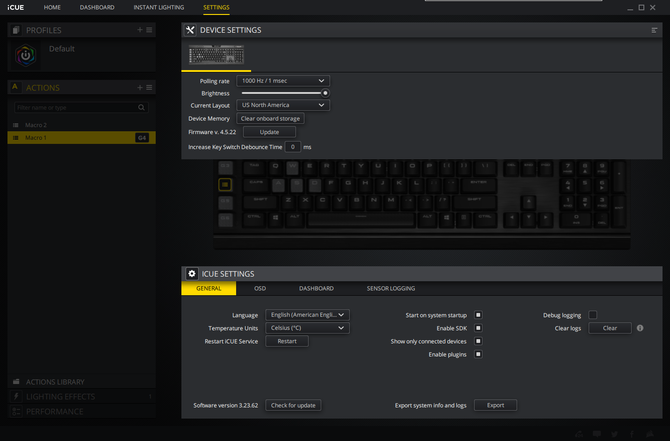Viewport: 670px width, 441px height.
Task: Click the info icon next to Clear logs
Action: point(640,328)
